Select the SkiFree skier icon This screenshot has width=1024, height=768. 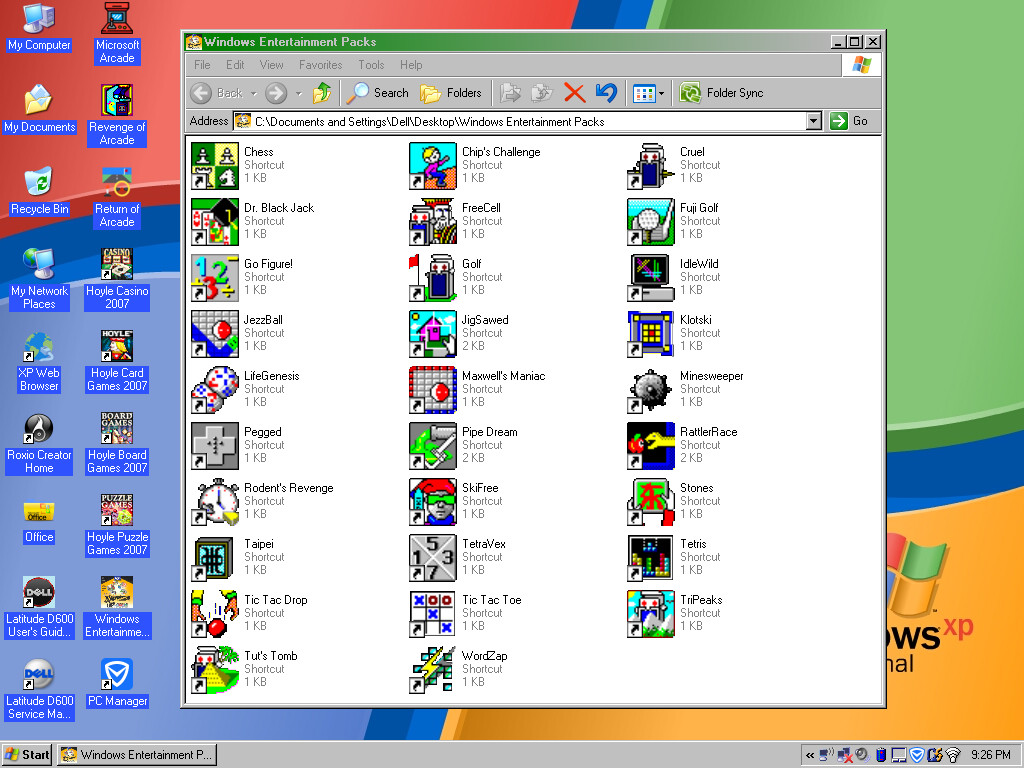click(x=433, y=502)
